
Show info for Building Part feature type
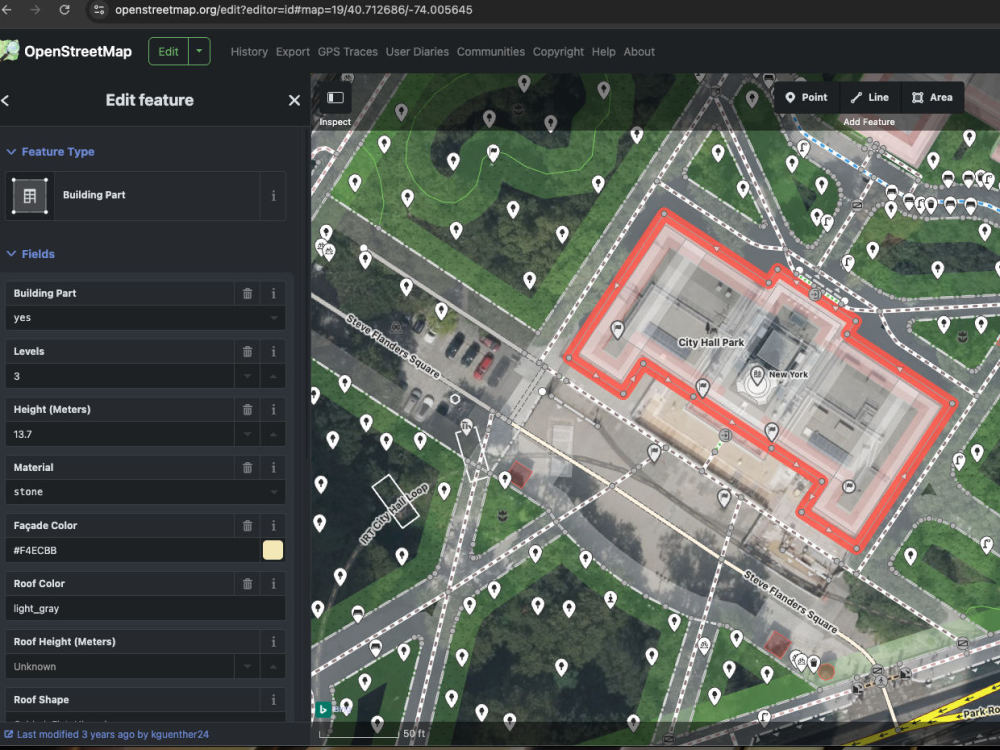tap(274, 196)
